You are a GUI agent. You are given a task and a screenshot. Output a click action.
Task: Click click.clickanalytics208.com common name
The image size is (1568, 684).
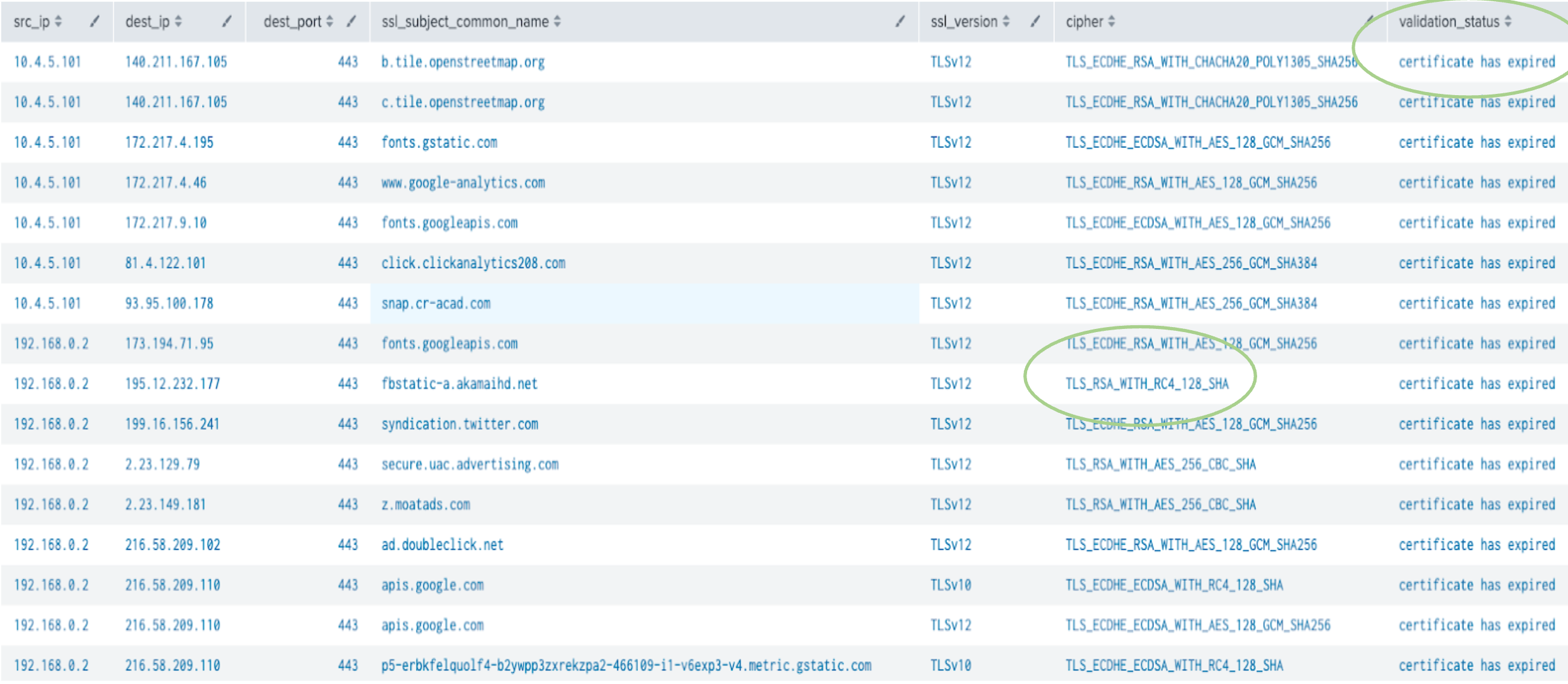pyautogui.click(x=473, y=263)
